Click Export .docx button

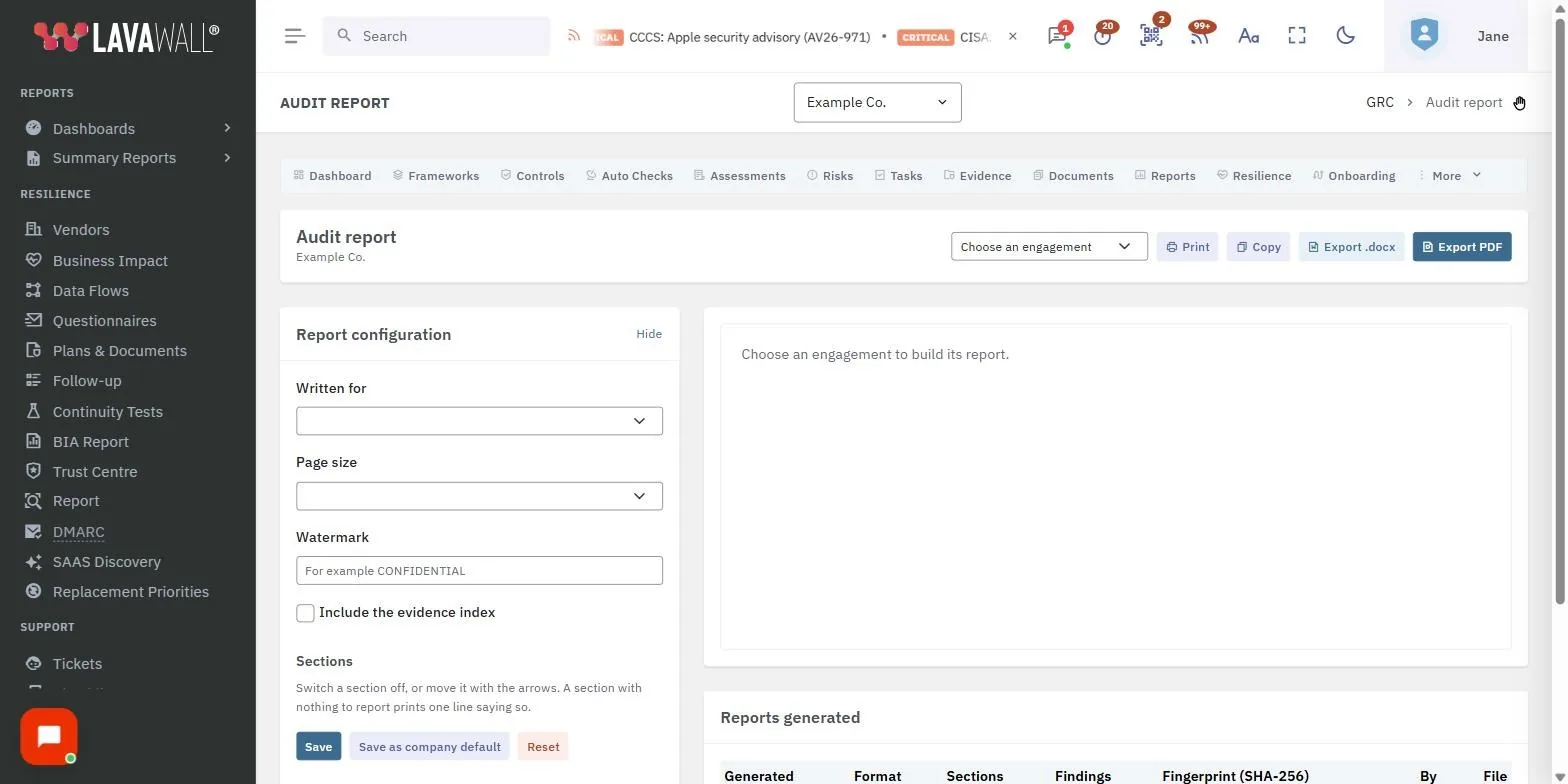pyautogui.click(x=1351, y=247)
